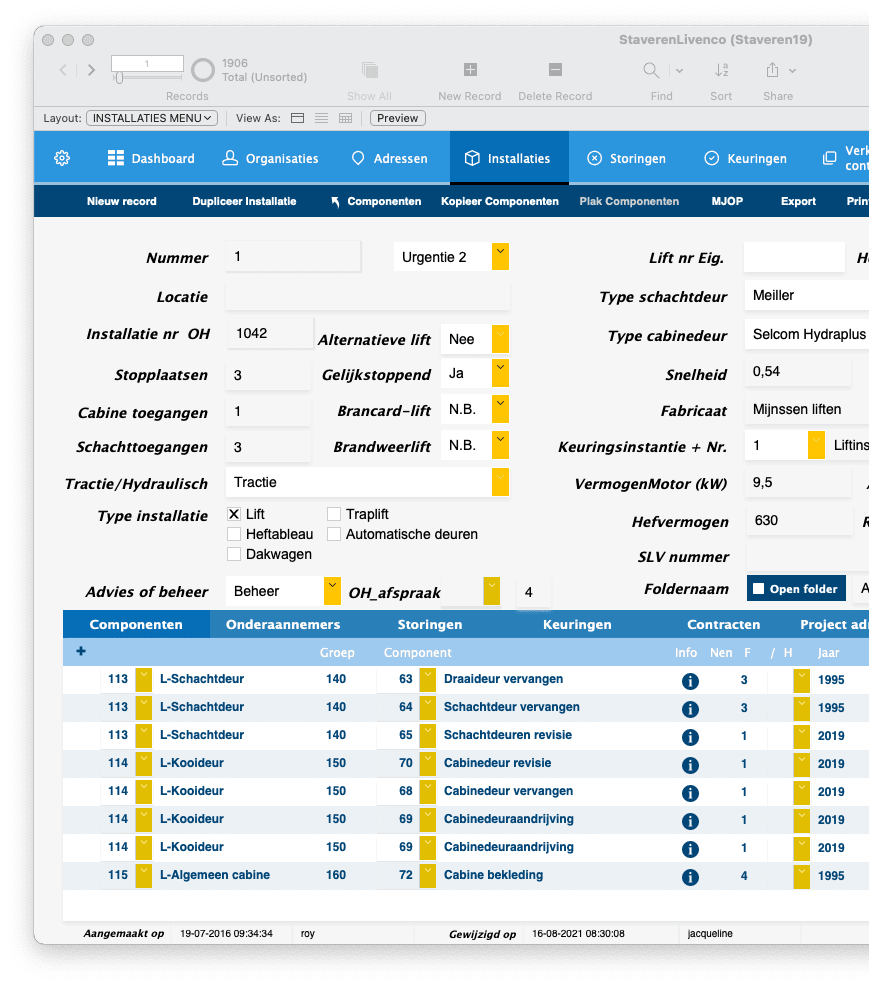Click the New Record plus icon
Screen dimensions: 869x986
tap(470, 69)
